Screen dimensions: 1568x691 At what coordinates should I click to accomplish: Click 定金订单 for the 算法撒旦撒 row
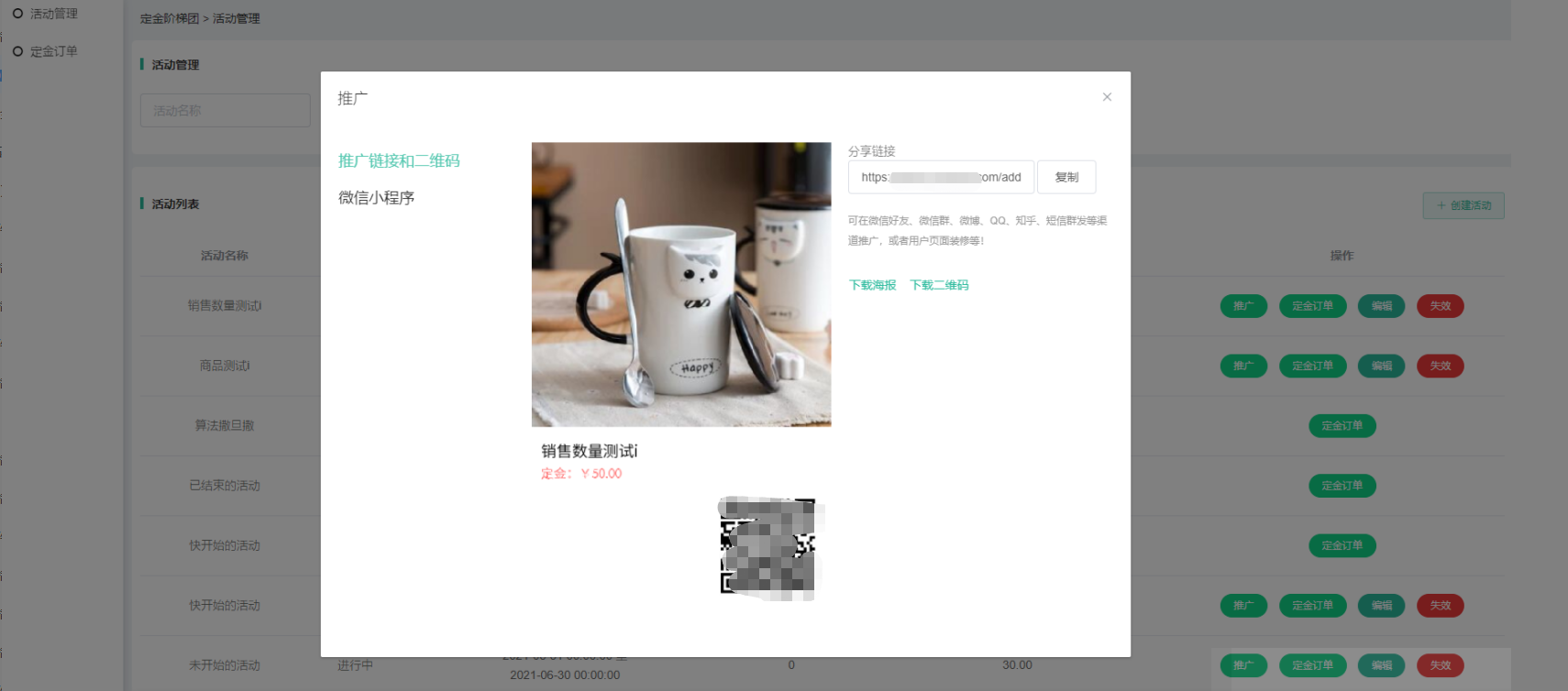point(1342,426)
